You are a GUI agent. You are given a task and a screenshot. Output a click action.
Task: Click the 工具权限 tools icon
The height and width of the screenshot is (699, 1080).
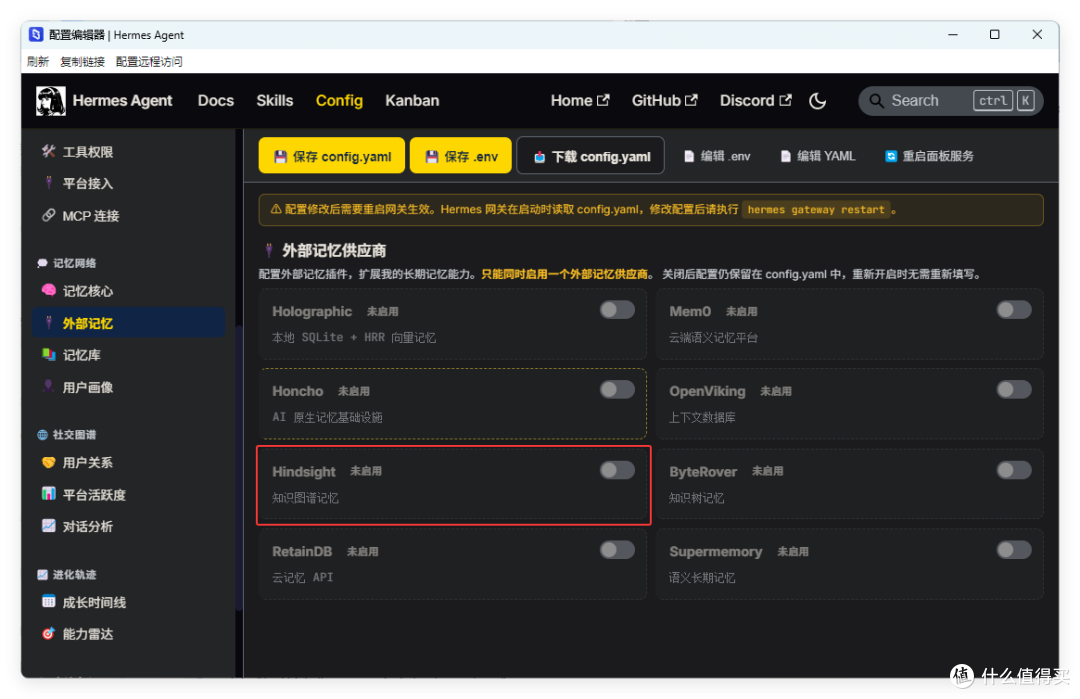click(48, 152)
